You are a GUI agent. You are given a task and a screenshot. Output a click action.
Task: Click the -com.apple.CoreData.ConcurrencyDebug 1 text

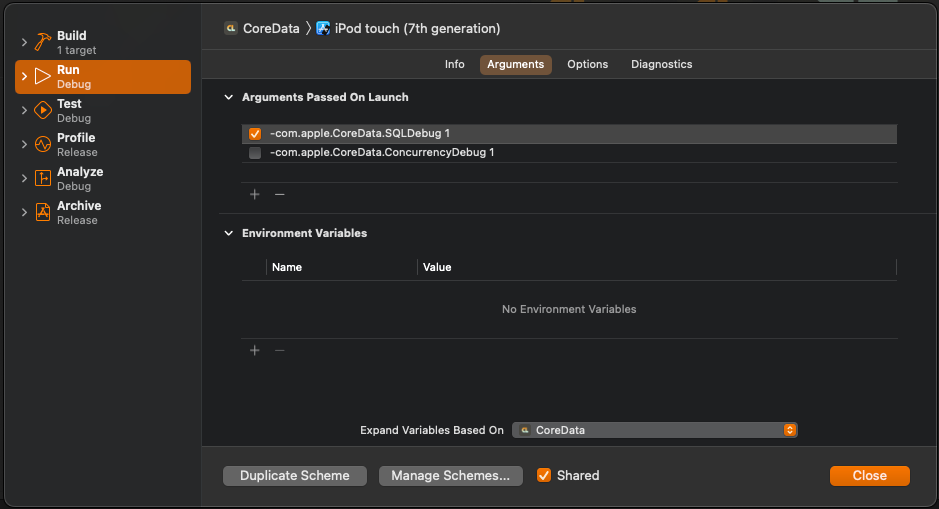tap(382, 153)
